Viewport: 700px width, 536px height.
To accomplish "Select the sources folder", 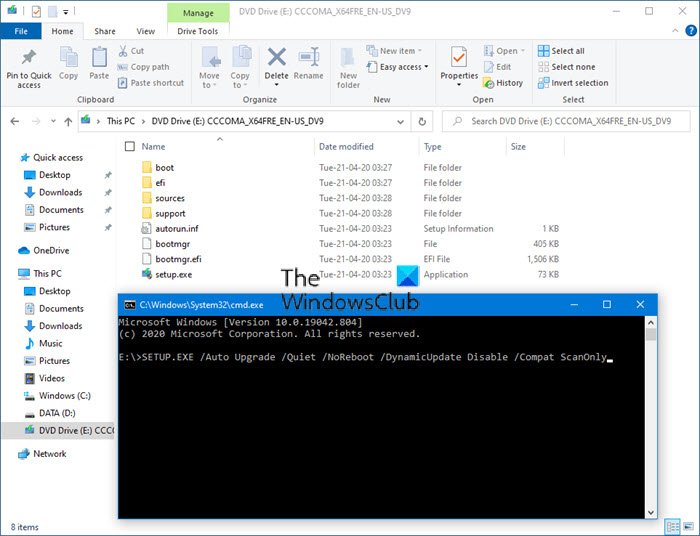I will pos(170,198).
